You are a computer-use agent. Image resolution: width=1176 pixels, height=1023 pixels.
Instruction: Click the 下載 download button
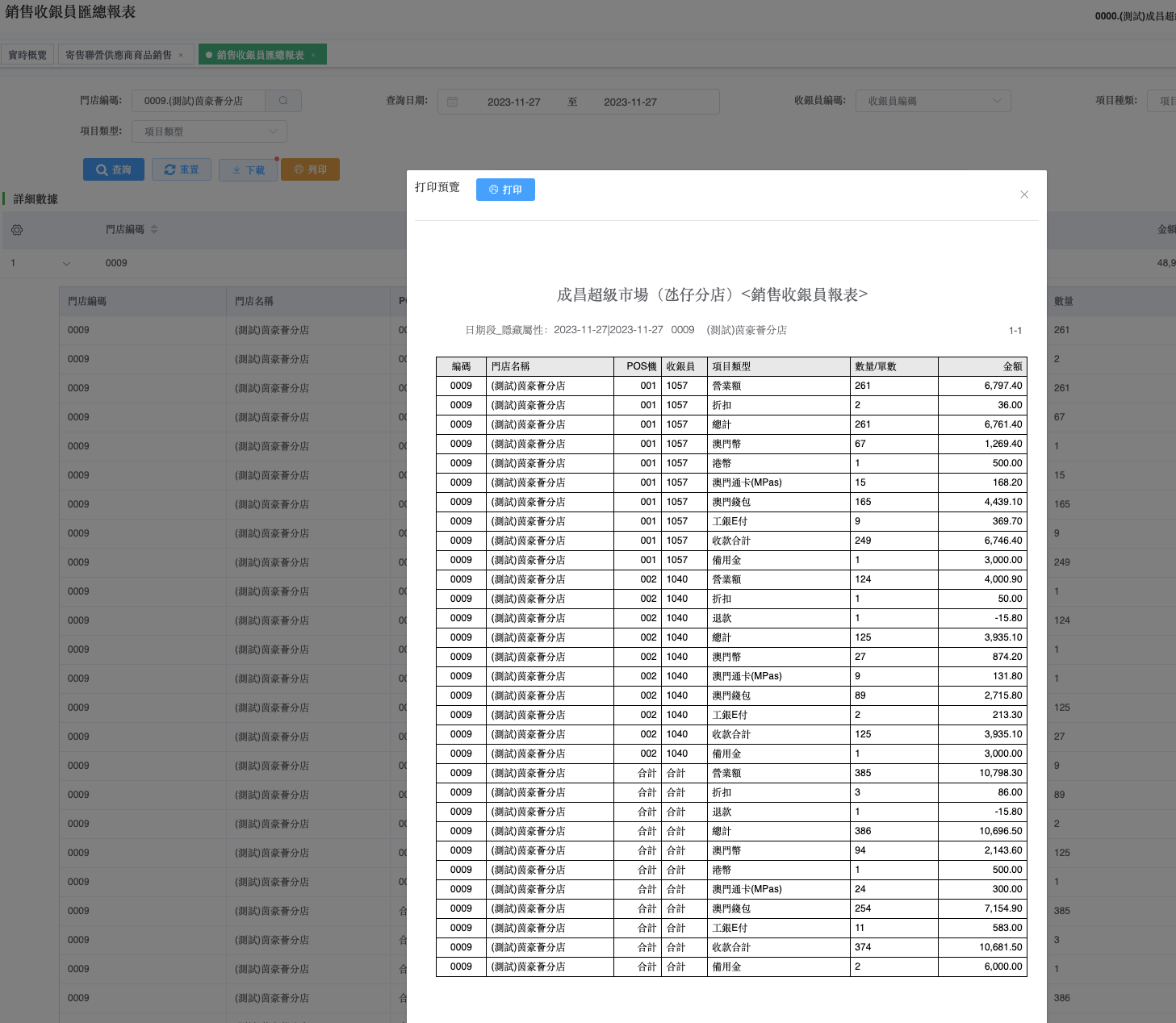click(248, 169)
